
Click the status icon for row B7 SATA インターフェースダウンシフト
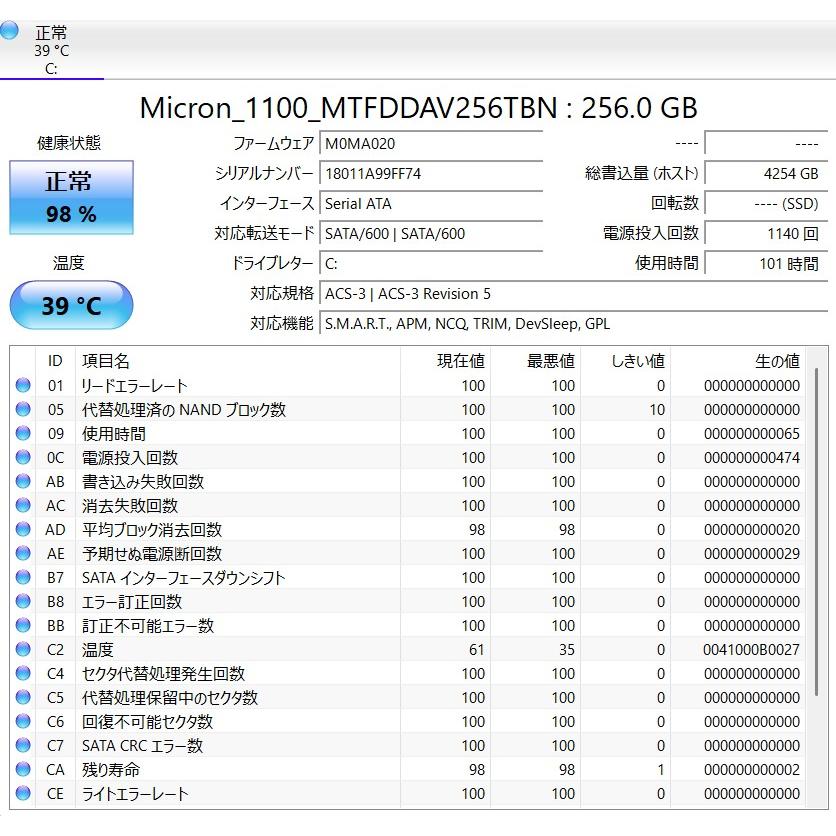[23, 577]
